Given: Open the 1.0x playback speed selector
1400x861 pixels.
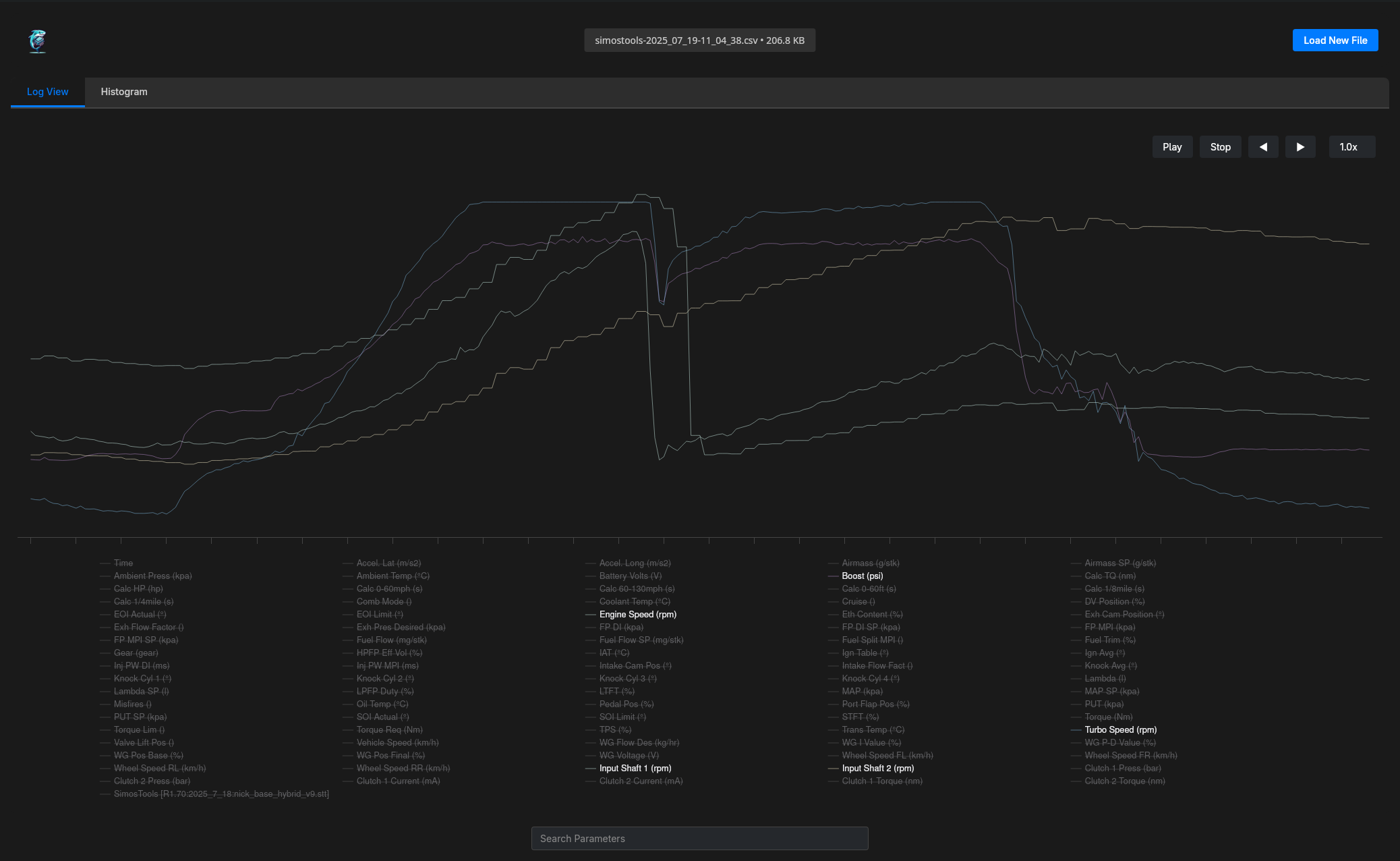Looking at the screenshot, I should click(1351, 147).
